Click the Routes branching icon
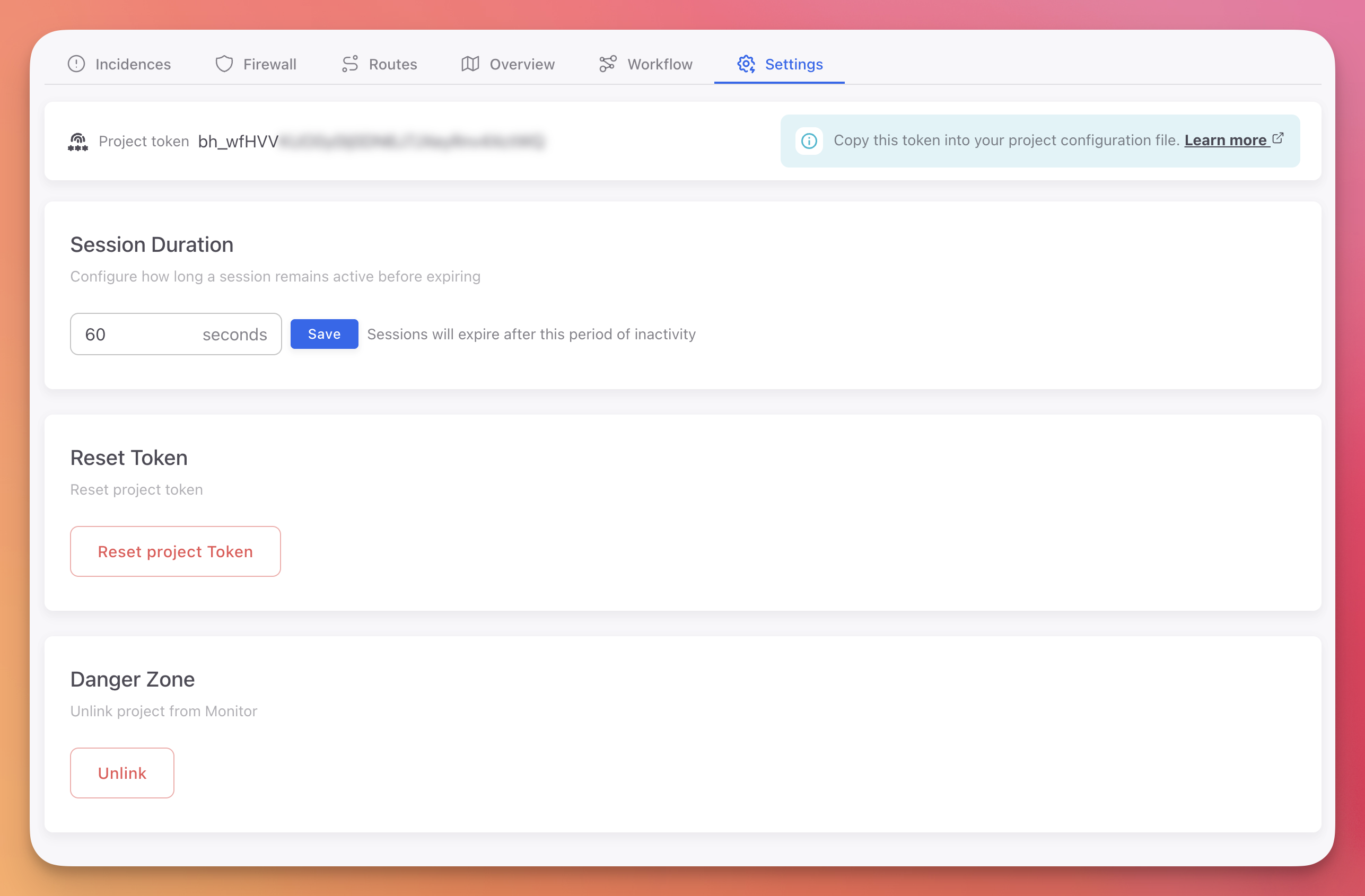Image resolution: width=1365 pixels, height=896 pixels. pyautogui.click(x=349, y=64)
